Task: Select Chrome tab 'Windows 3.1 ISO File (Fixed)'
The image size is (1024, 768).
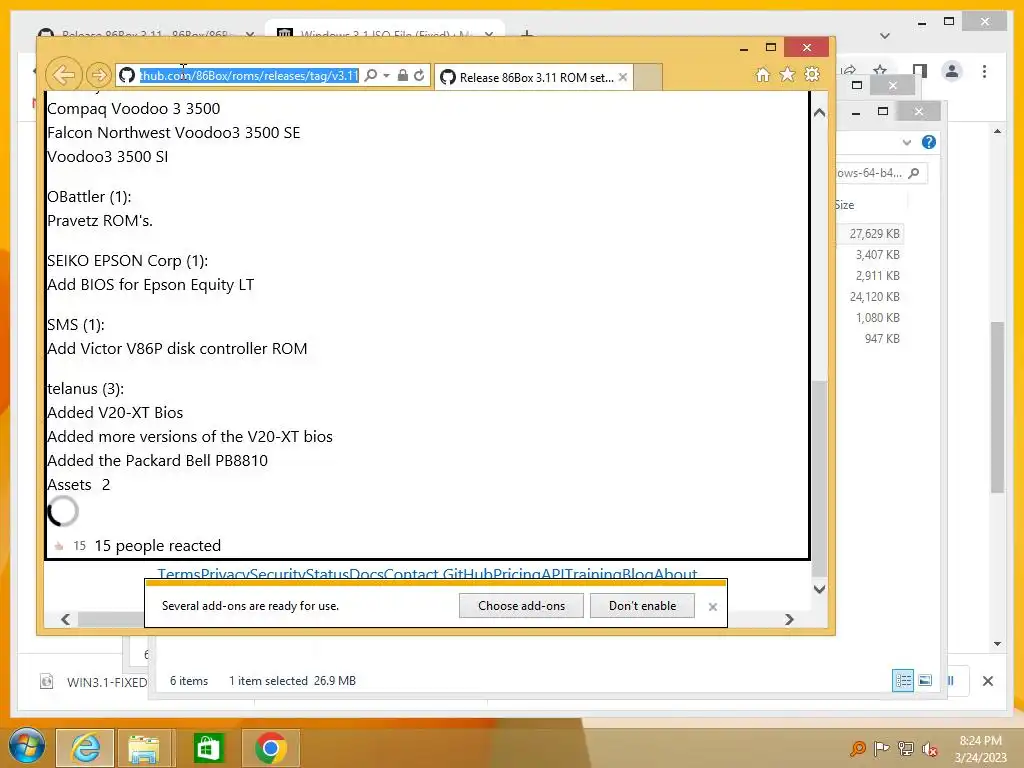Action: (385, 31)
